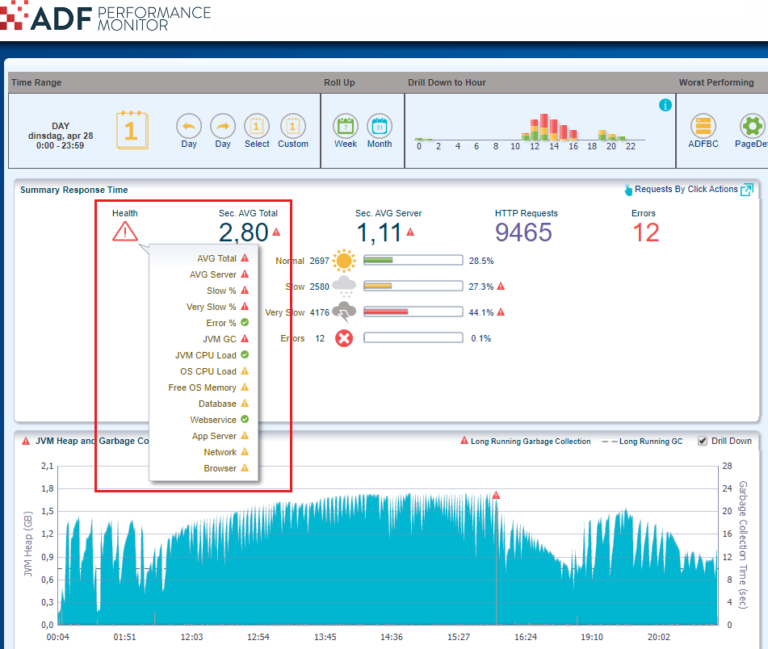
Task: Click the next Day arrow icon
Action: coord(223,126)
